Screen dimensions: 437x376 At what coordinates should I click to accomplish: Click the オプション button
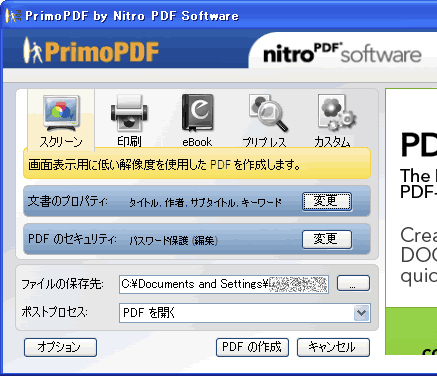point(60,347)
